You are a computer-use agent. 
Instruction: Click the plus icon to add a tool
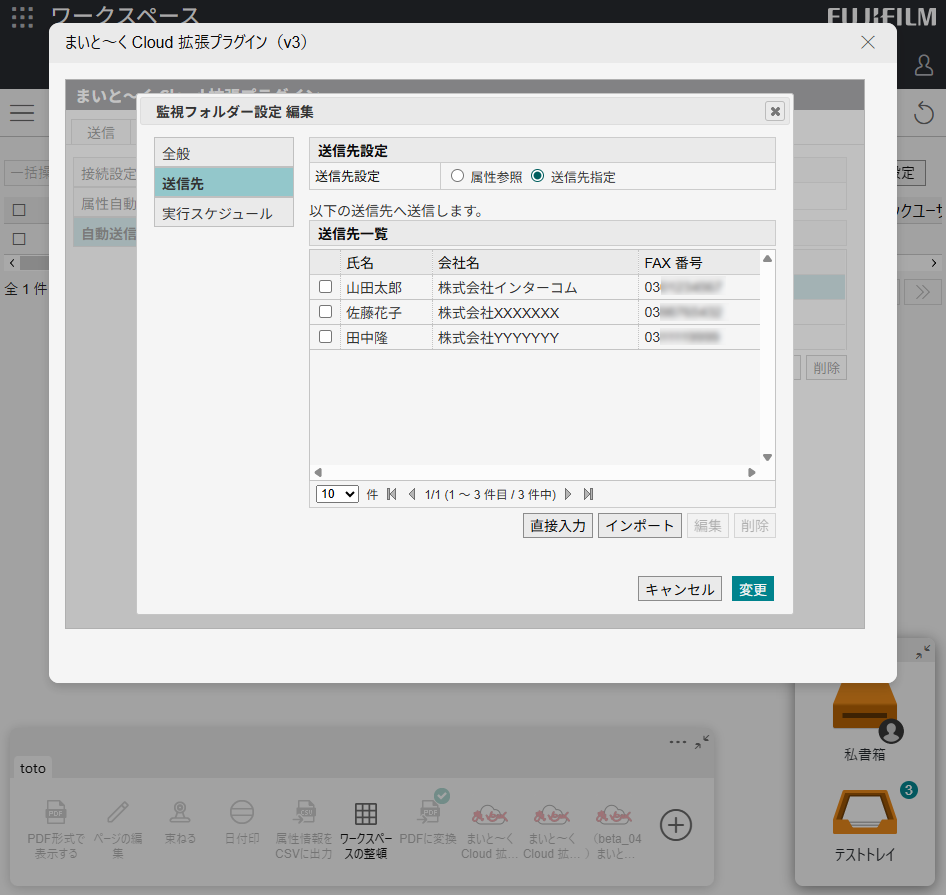pyautogui.click(x=677, y=825)
